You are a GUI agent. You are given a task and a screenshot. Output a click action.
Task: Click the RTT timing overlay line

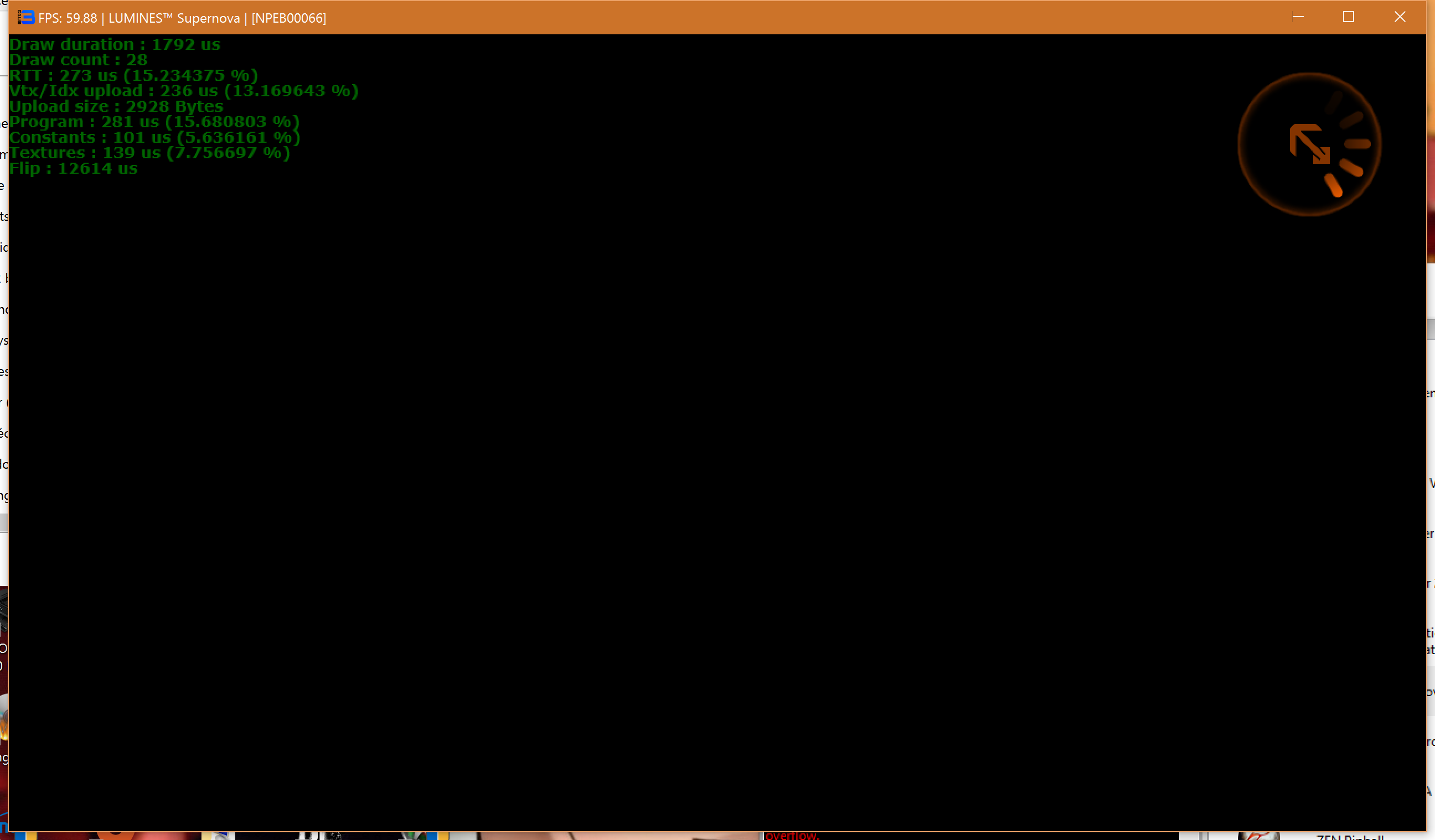(133, 75)
